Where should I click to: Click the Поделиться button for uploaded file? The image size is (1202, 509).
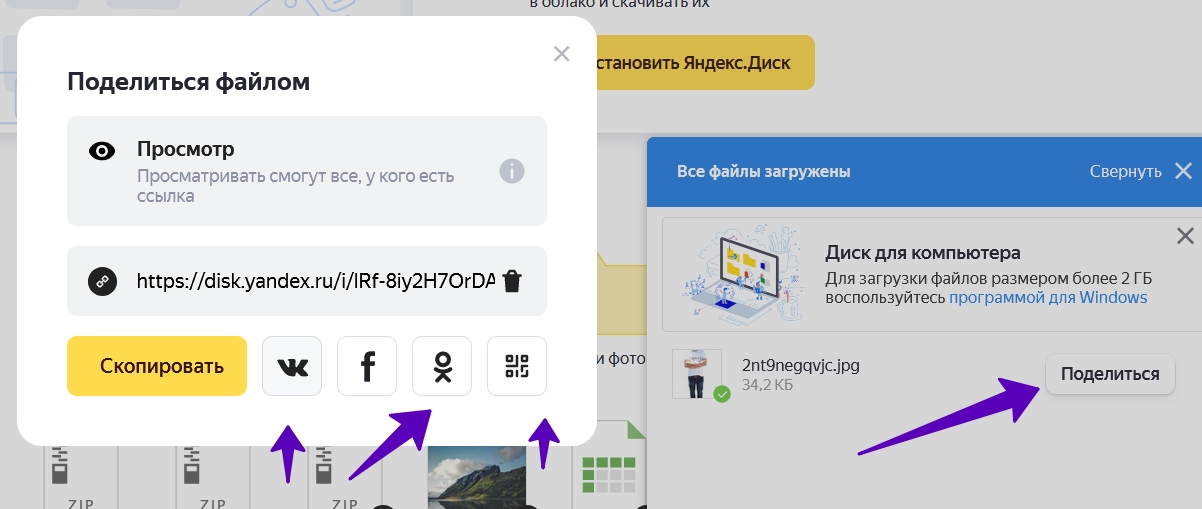(x=1110, y=374)
